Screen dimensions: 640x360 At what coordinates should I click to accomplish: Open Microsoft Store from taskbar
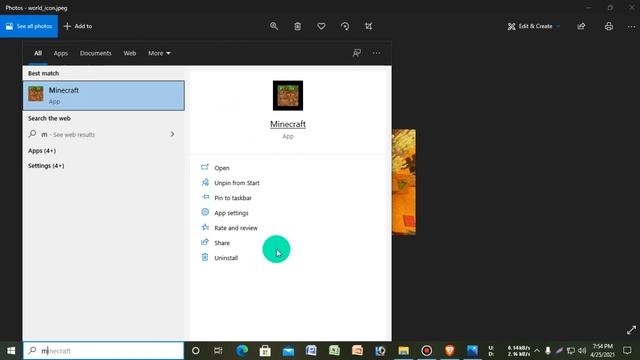coord(265,351)
